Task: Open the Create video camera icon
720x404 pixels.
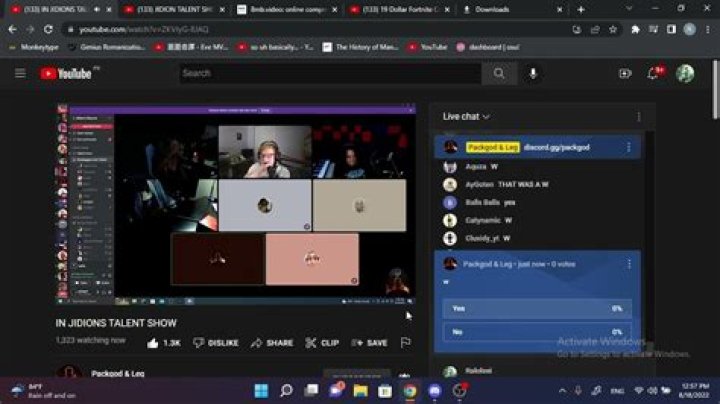Action: click(x=625, y=73)
